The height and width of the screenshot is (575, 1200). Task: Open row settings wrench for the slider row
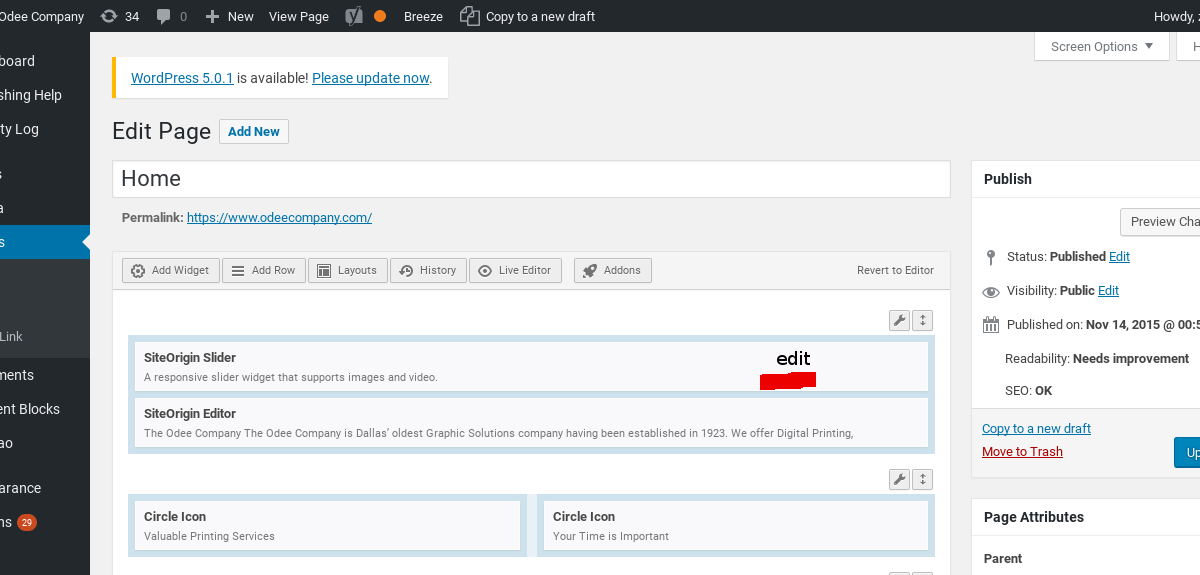pos(899,320)
